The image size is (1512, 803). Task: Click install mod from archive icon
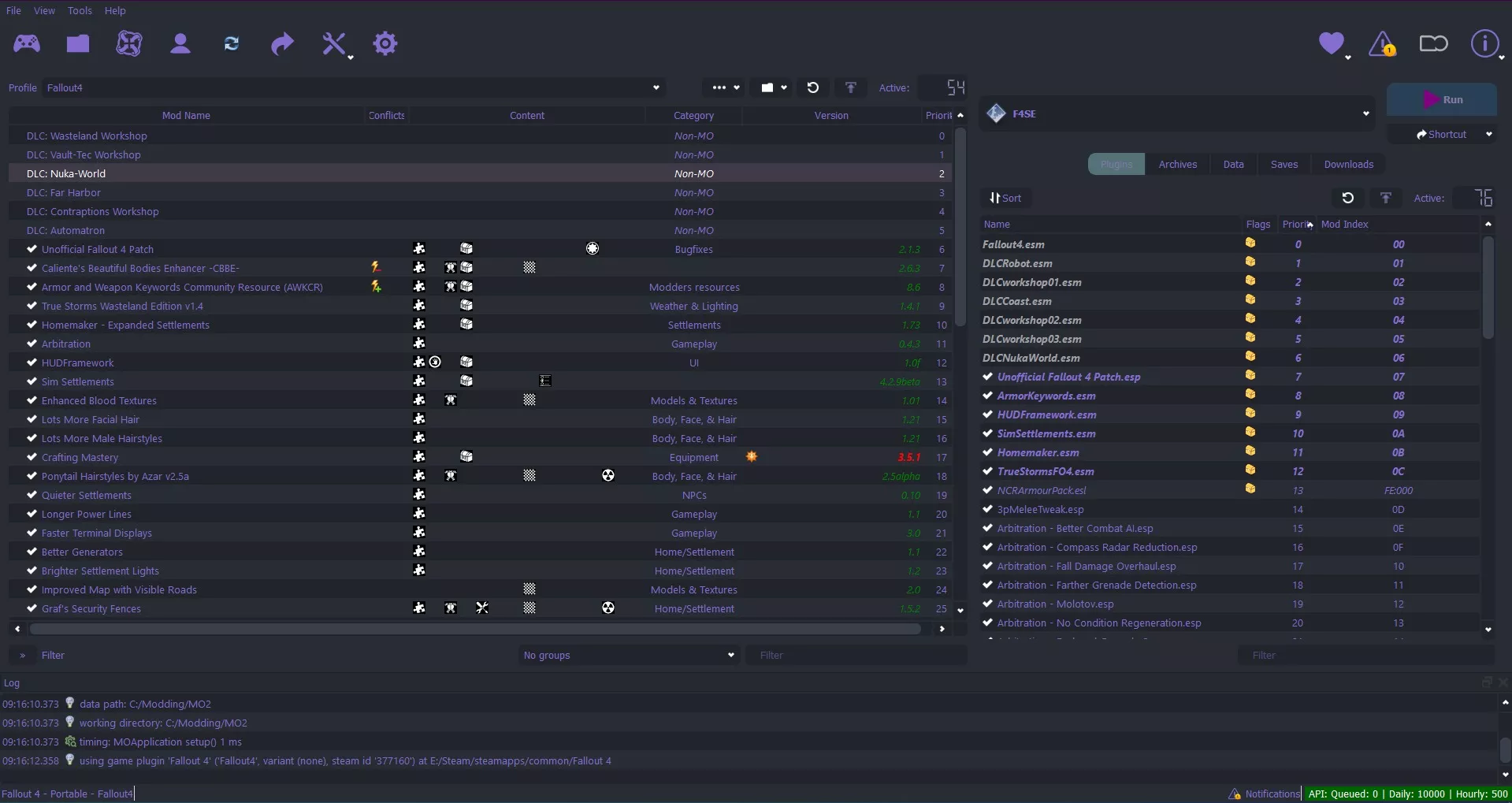coord(78,43)
